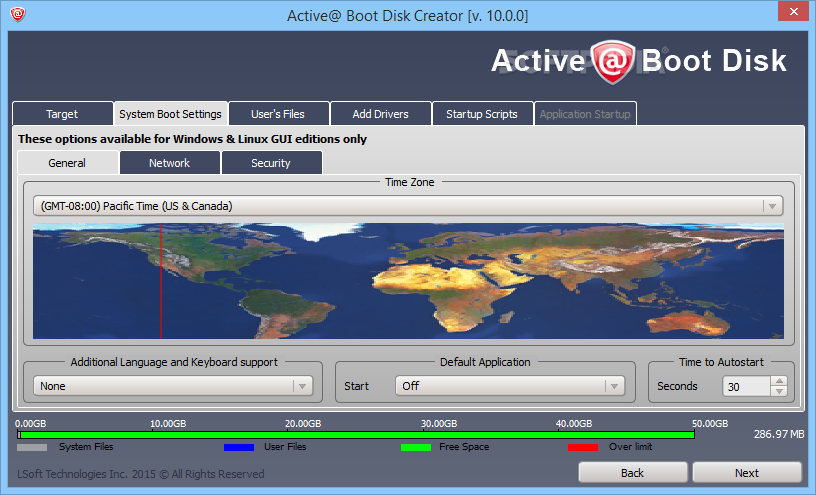
Task: Go to the Add Drivers tab
Action: (380, 113)
